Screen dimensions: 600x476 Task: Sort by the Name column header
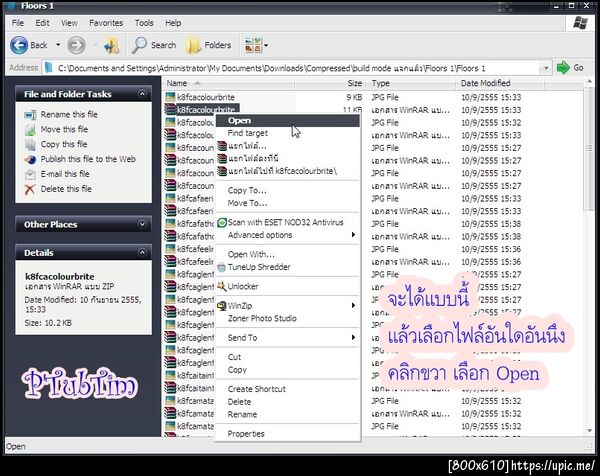228,83
